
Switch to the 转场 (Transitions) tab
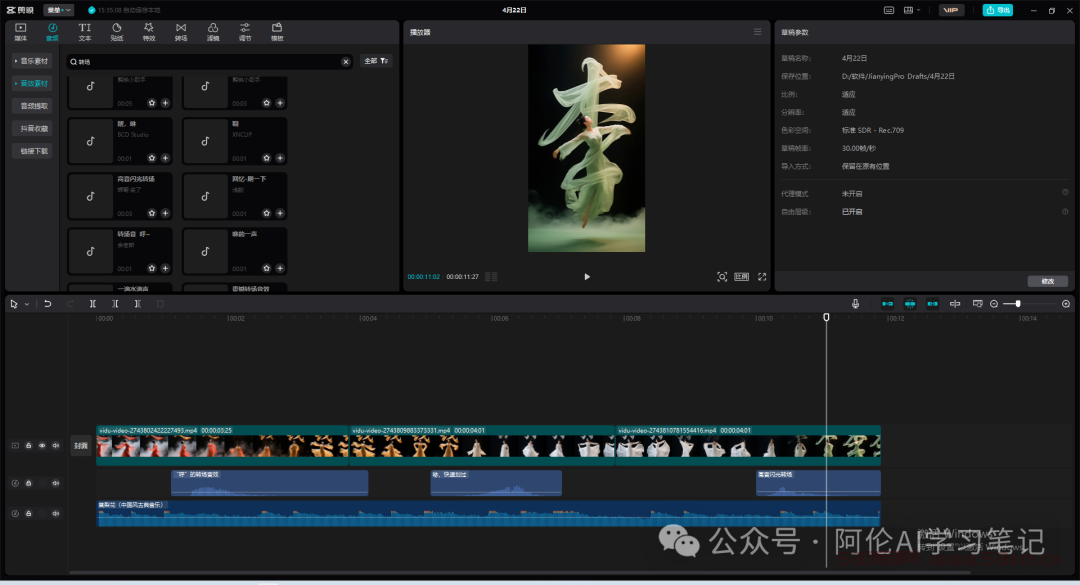181,32
